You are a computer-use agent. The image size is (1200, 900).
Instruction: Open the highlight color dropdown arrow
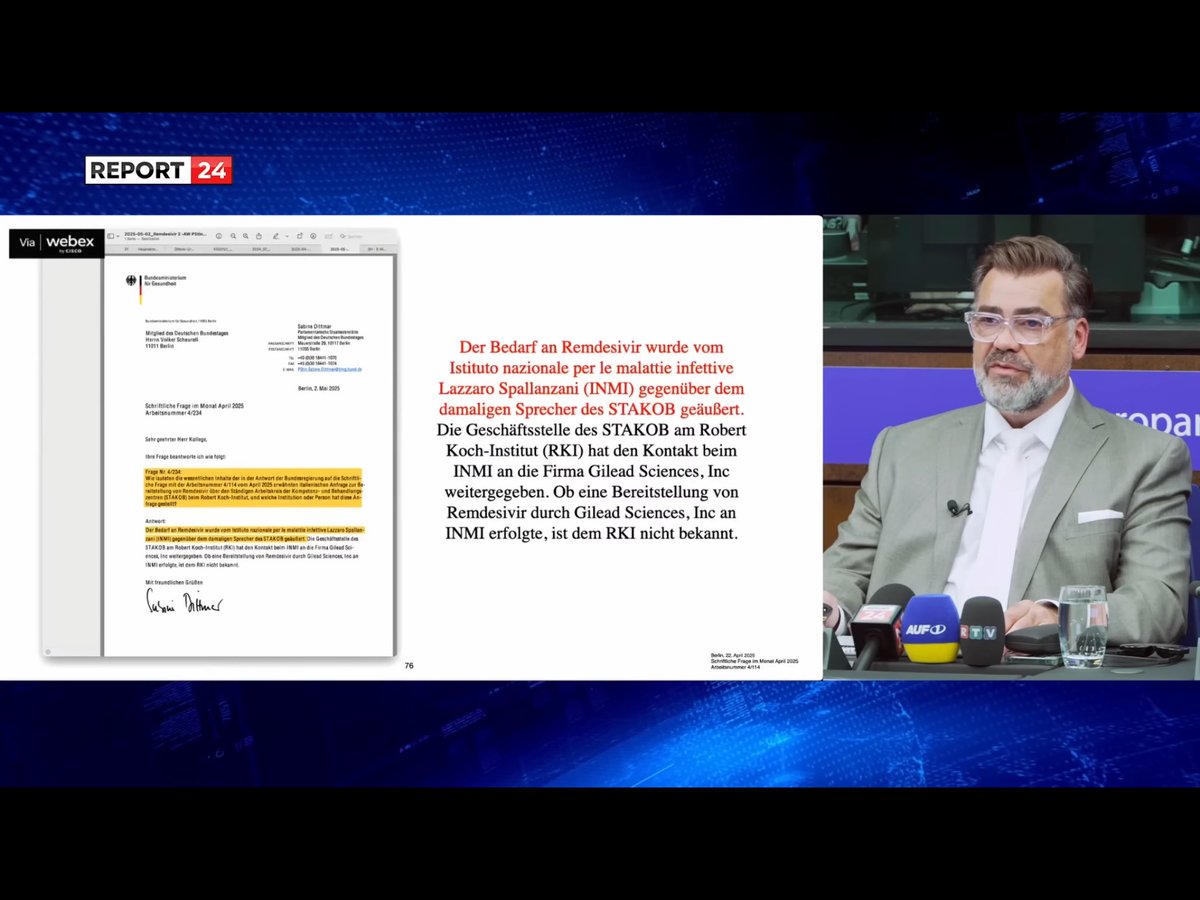(287, 236)
